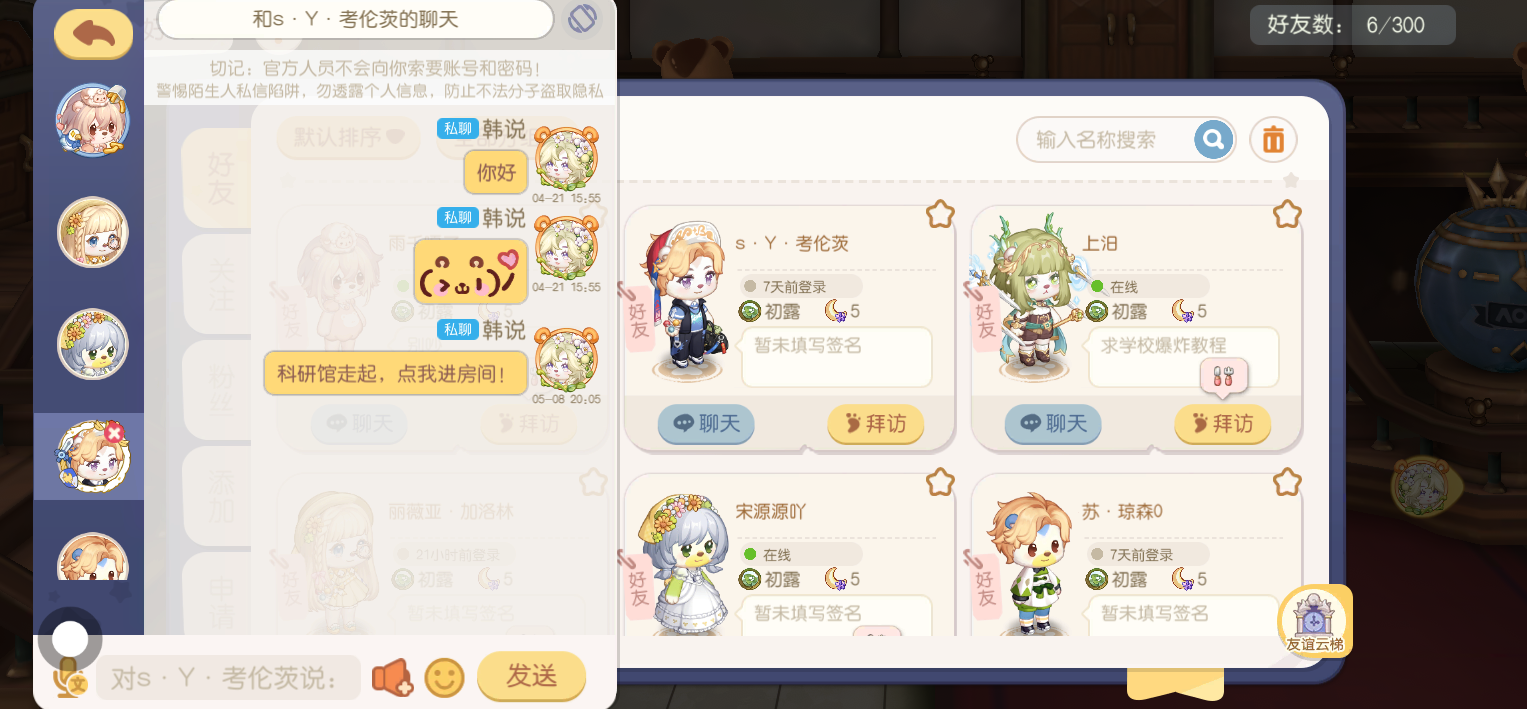
Task: Toggle star favorite on 宋源源吖 card
Action: (940, 482)
